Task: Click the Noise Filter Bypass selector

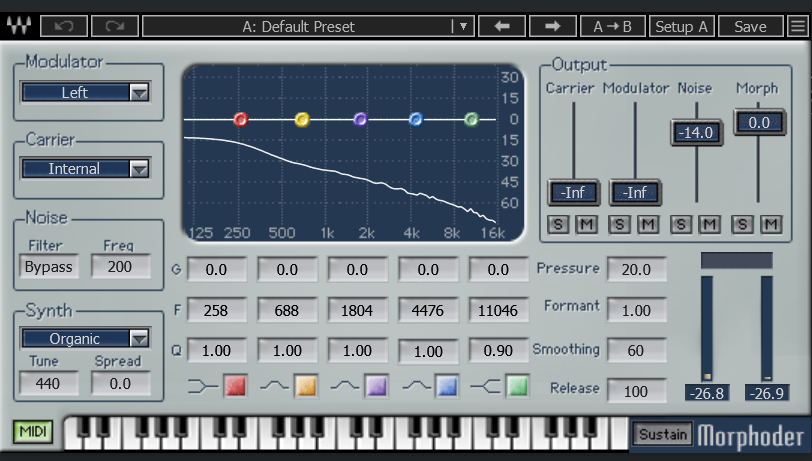Action: (49, 267)
